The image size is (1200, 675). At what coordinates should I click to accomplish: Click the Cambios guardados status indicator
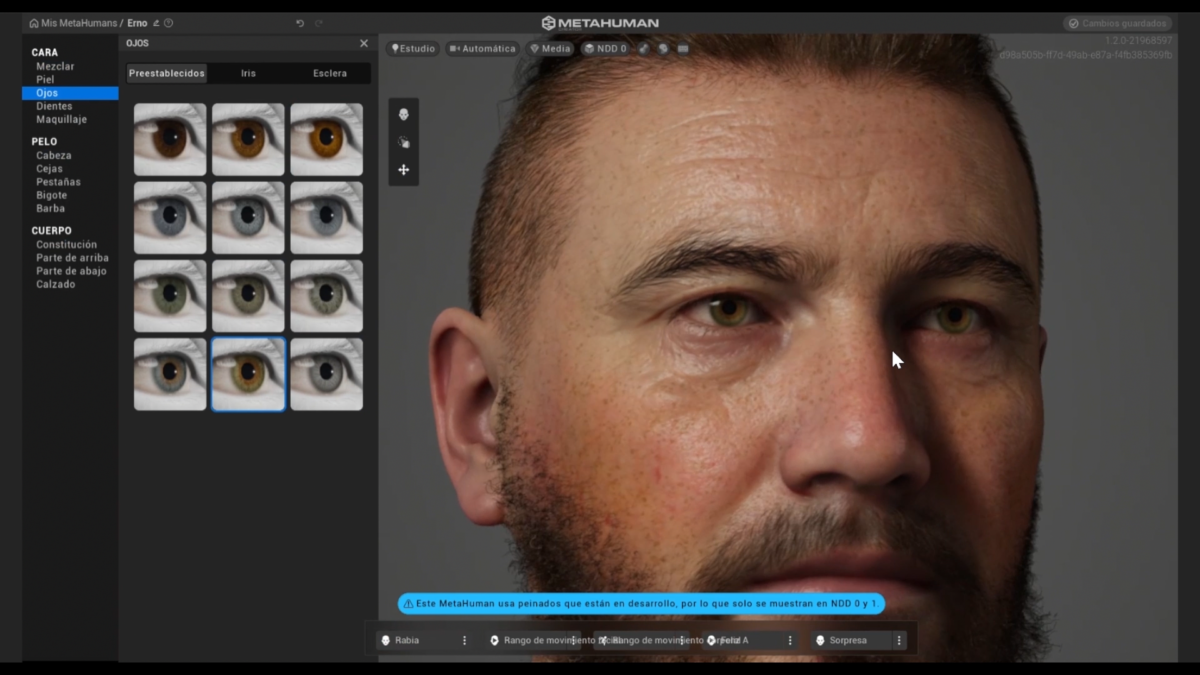[1117, 23]
